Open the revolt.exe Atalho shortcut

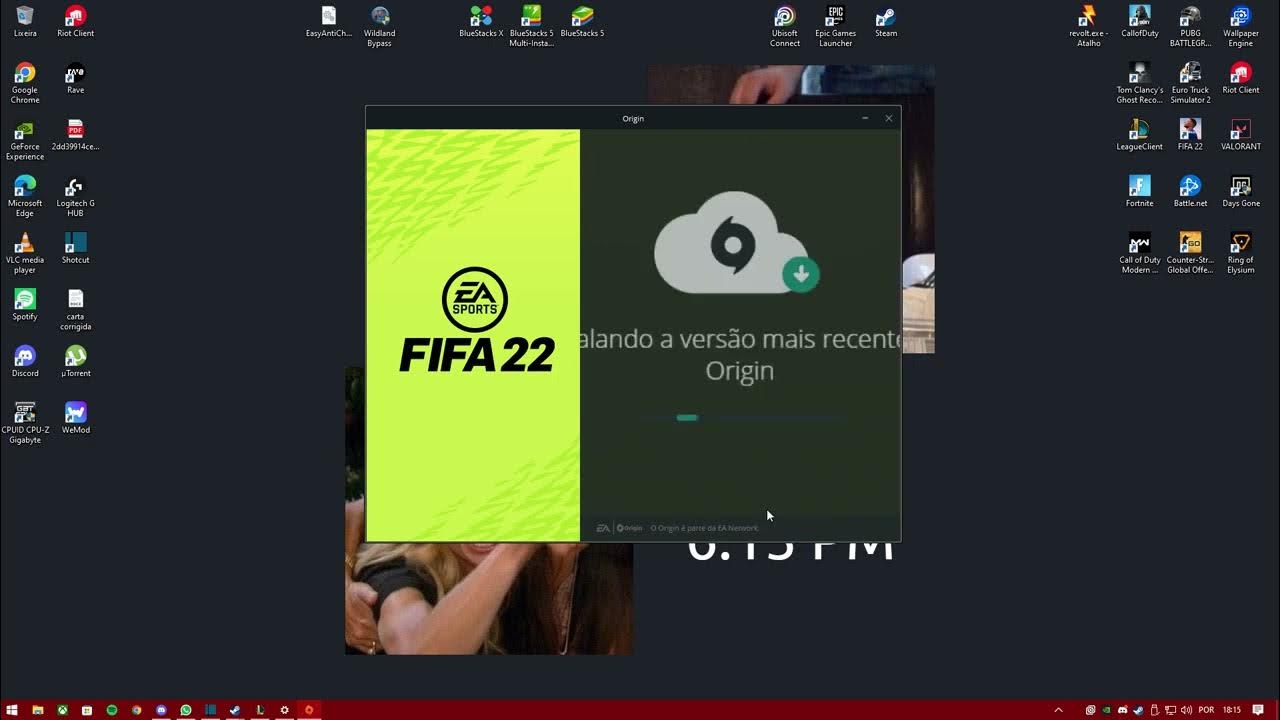click(1088, 27)
